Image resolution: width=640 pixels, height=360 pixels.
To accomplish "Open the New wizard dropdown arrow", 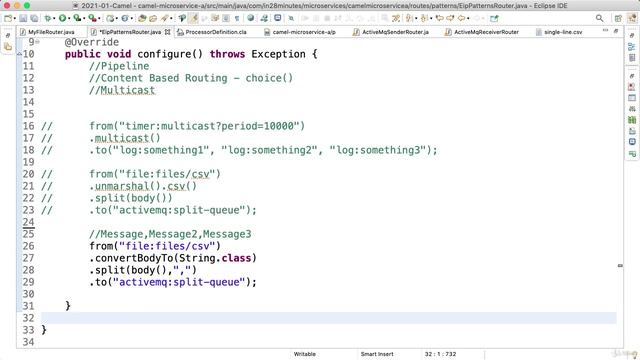I will [15, 18].
